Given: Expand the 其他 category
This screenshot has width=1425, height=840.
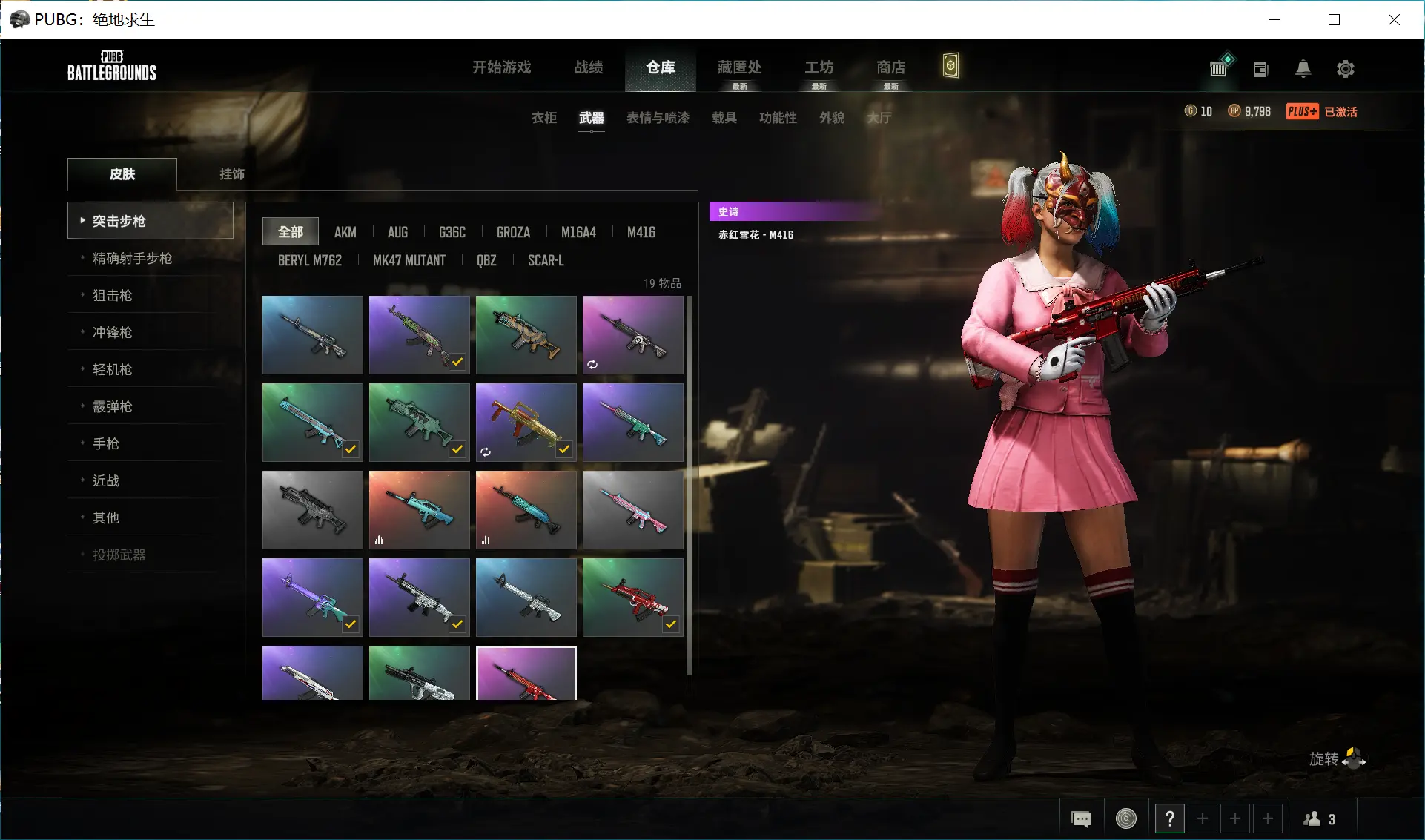Looking at the screenshot, I should click(x=151, y=517).
